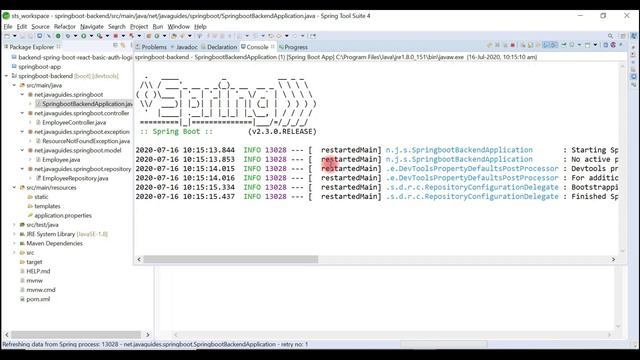This screenshot has width=640, height=360.
Task: Open the File menu
Action: [8, 27]
